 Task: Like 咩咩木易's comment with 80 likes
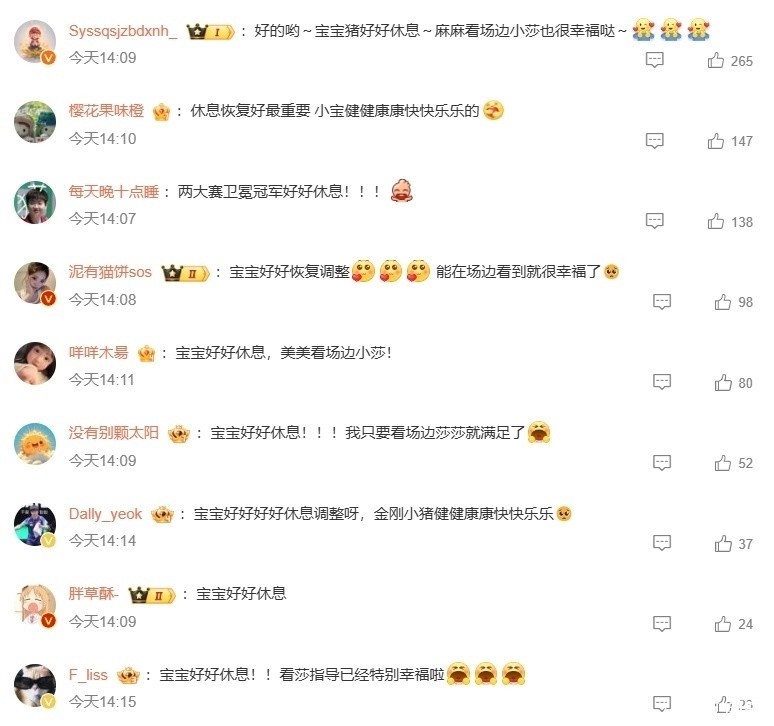tap(723, 382)
